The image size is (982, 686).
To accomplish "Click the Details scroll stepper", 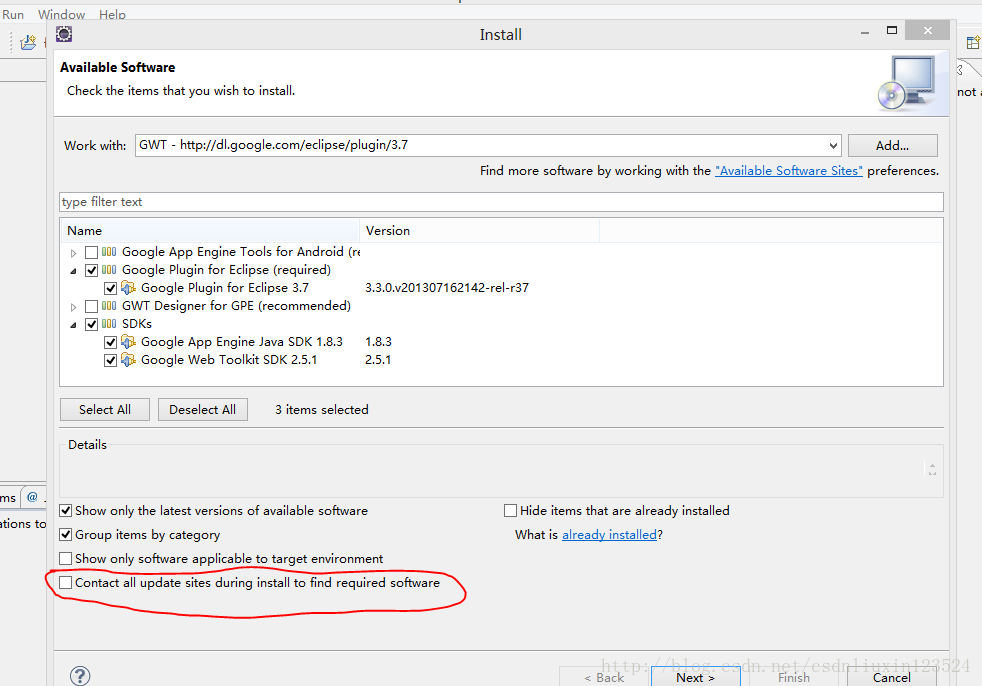I will pos(932,469).
